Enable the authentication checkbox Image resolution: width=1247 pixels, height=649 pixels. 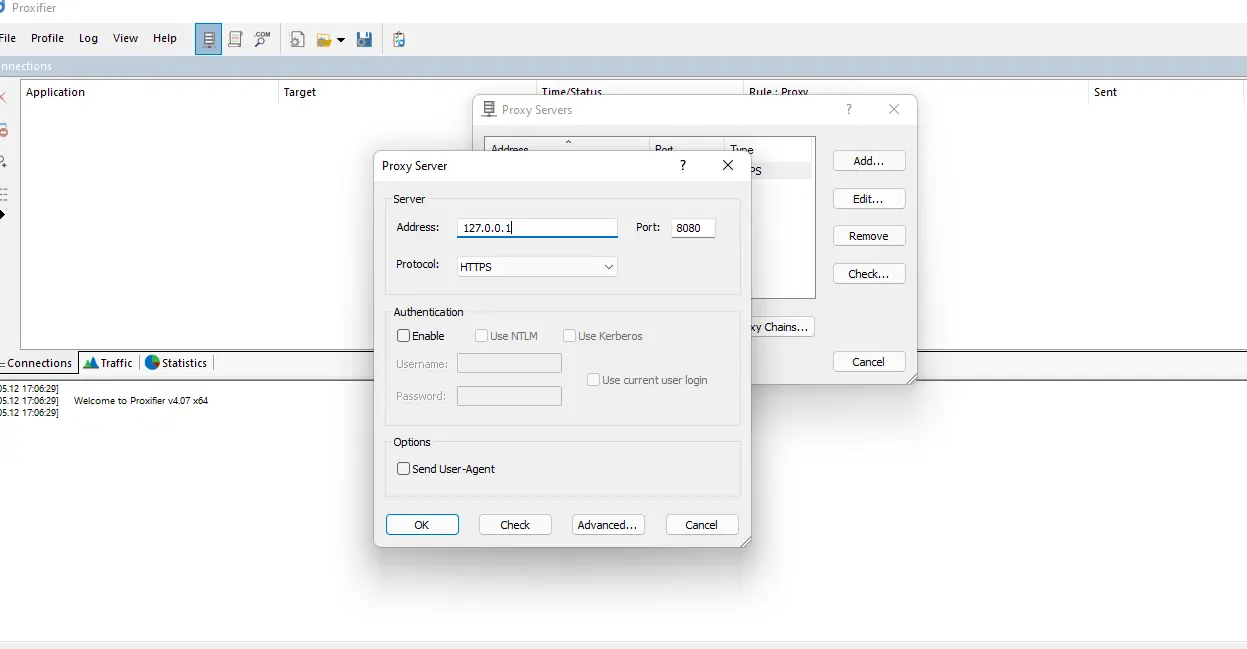pyautogui.click(x=404, y=336)
